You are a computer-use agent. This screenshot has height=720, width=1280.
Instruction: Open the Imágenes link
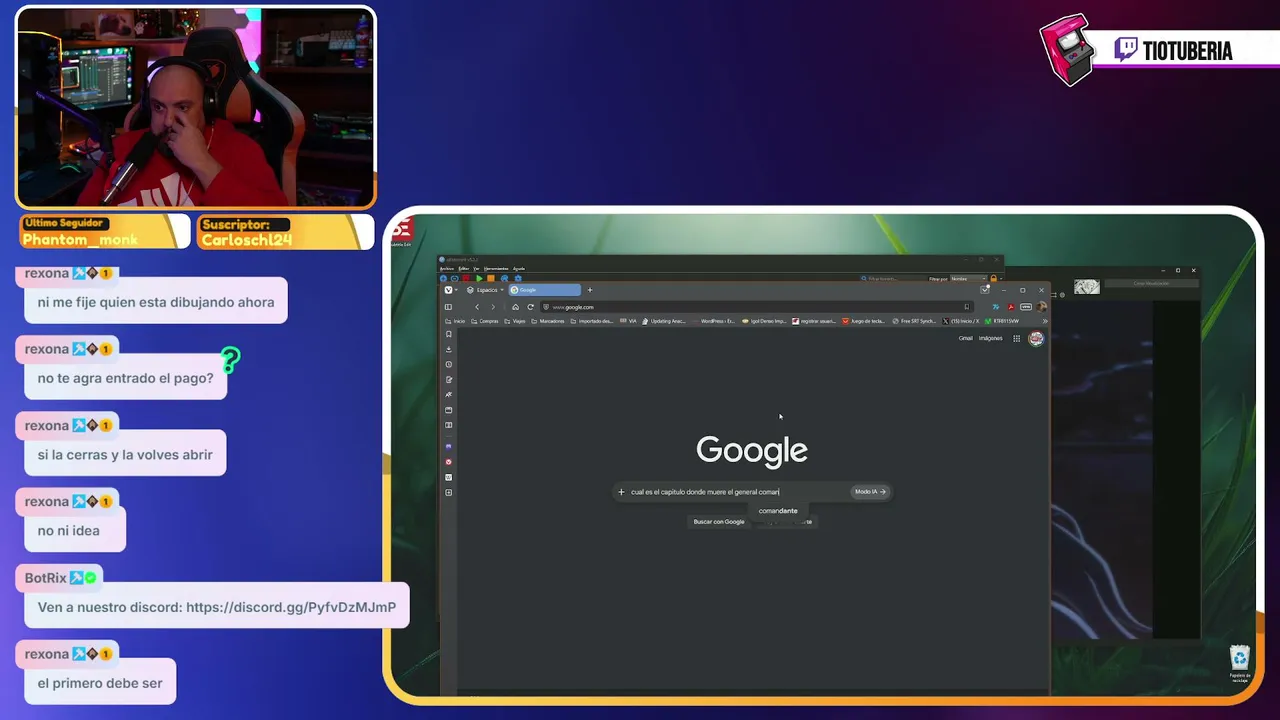tap(990, 338)
